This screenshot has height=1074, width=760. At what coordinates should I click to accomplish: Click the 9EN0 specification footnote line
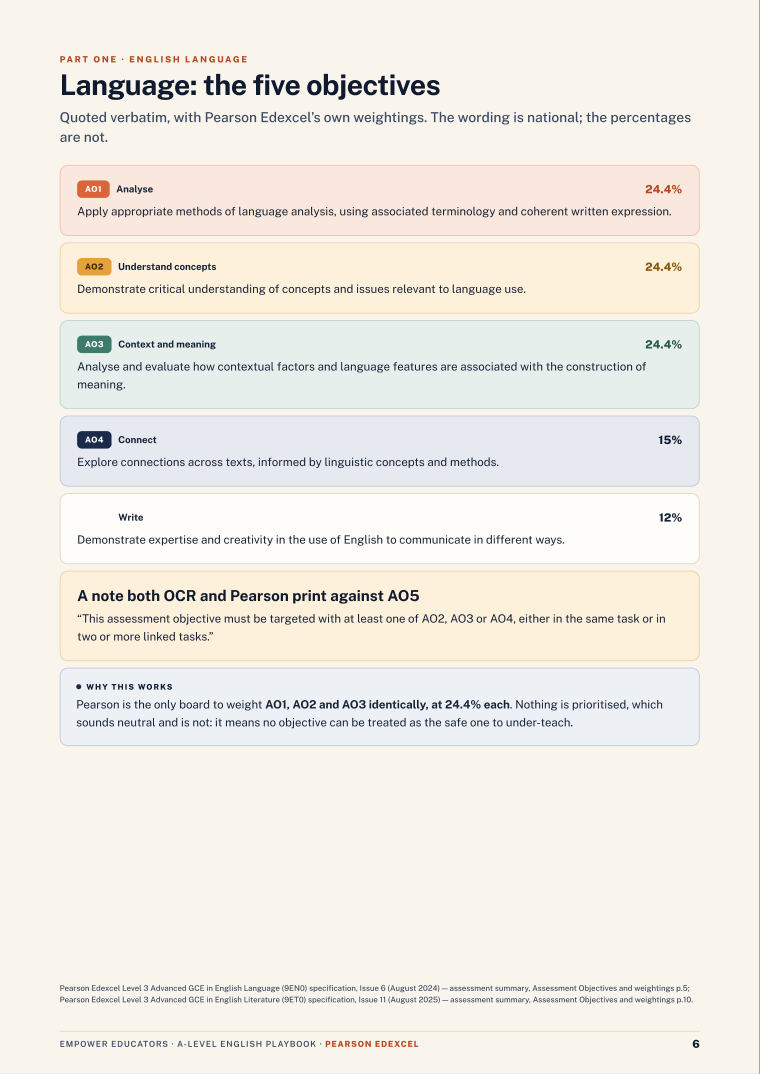pos(375,988)
